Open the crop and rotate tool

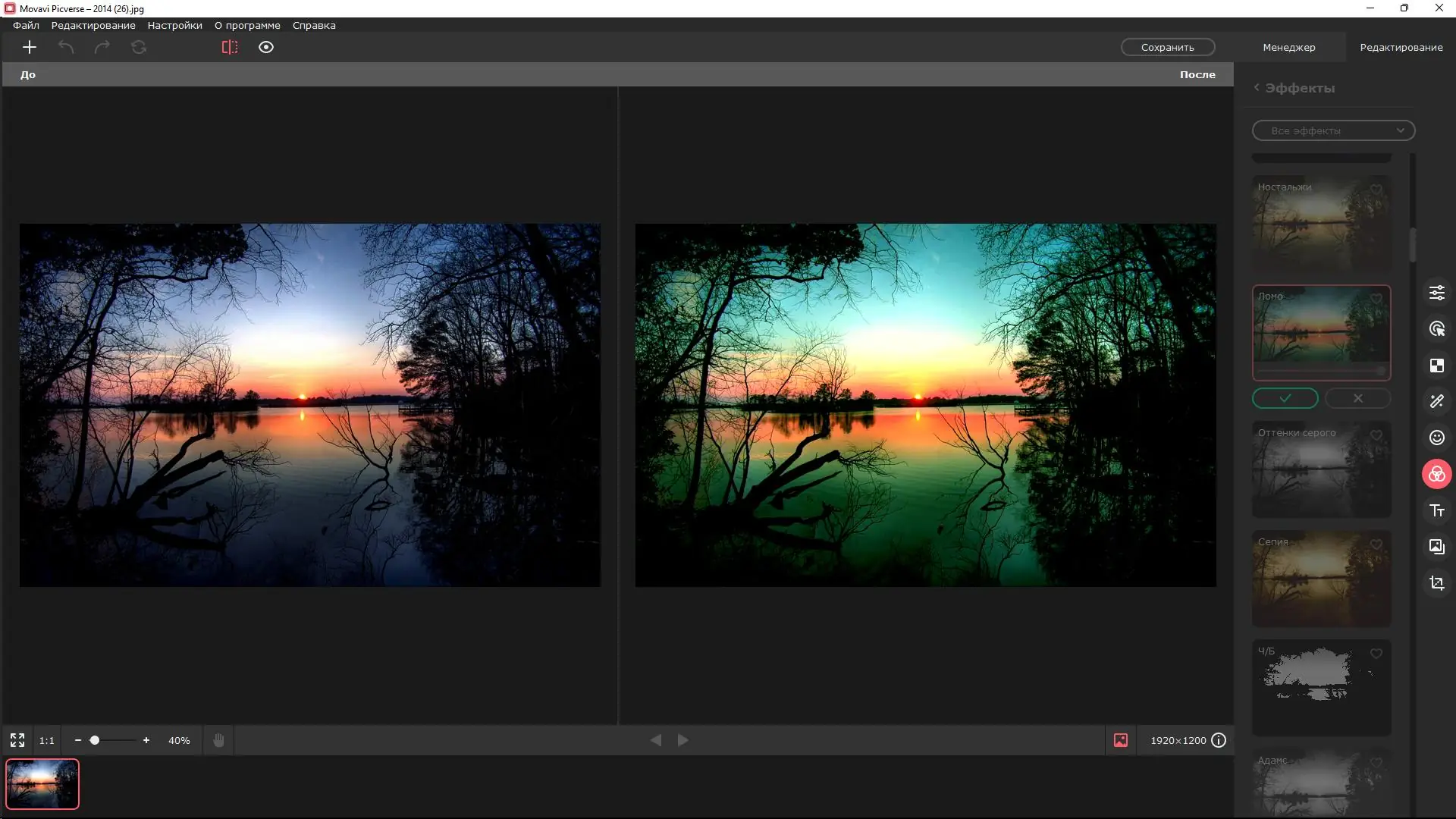click(1436, 583)
